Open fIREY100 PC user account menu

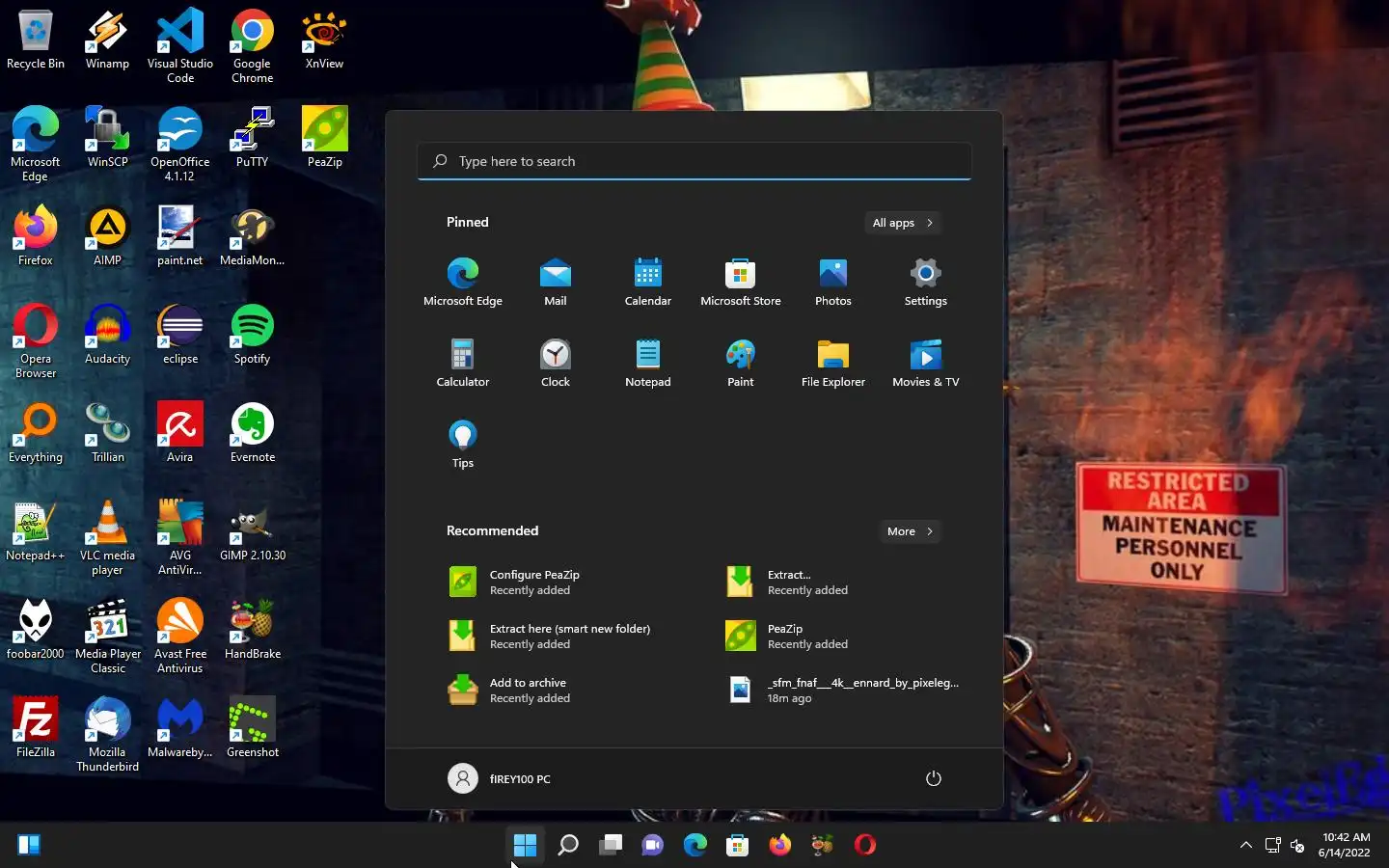pos(500,778)
